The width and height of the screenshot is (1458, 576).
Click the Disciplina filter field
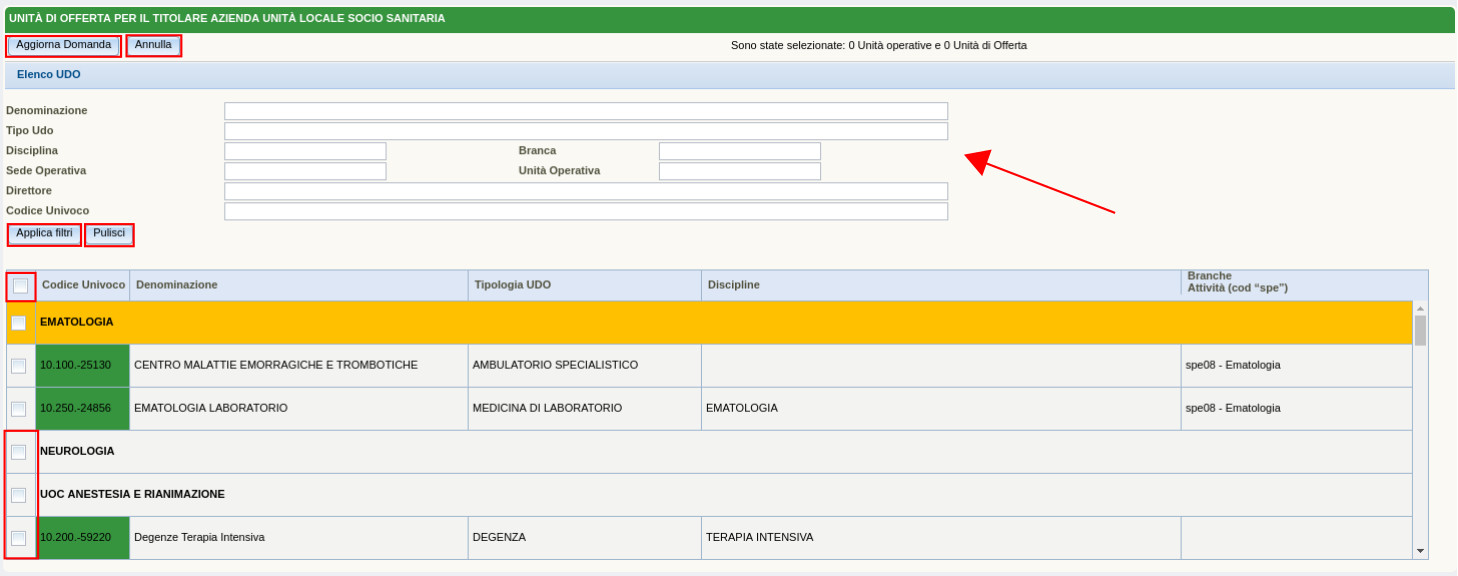tap(305, 151)
